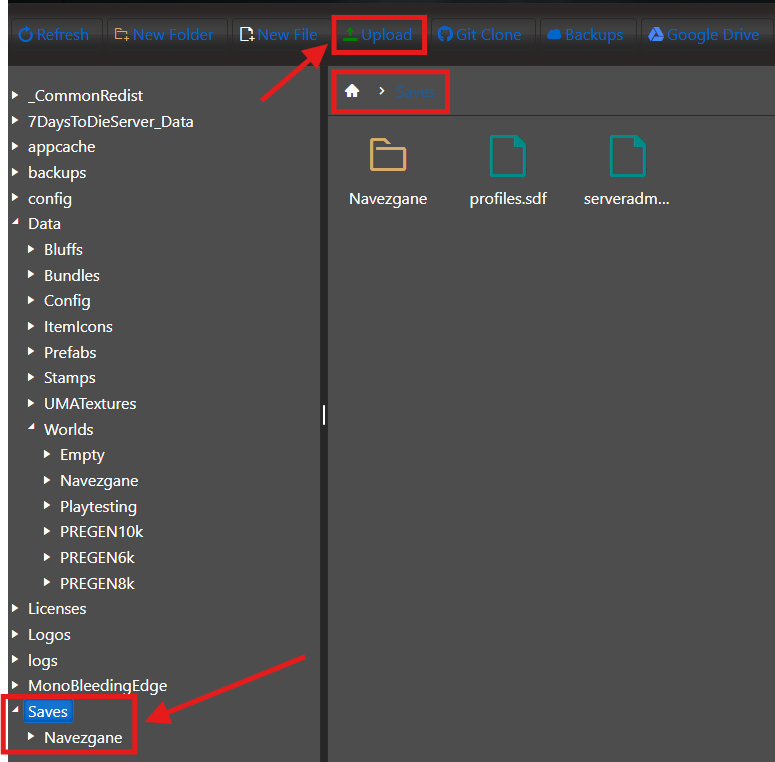
Task: Select appcache in the tree
Action: tap(61, 147)
